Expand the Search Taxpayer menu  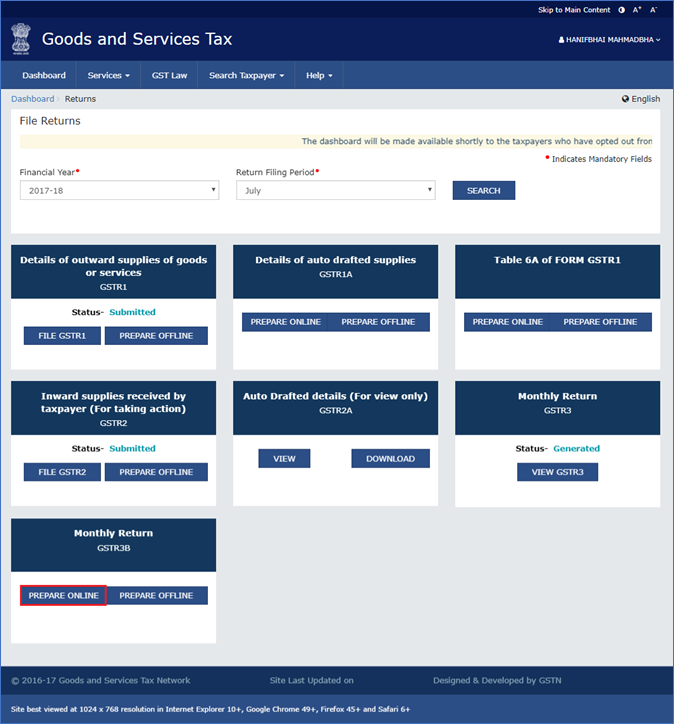click(x=247, y=75)
